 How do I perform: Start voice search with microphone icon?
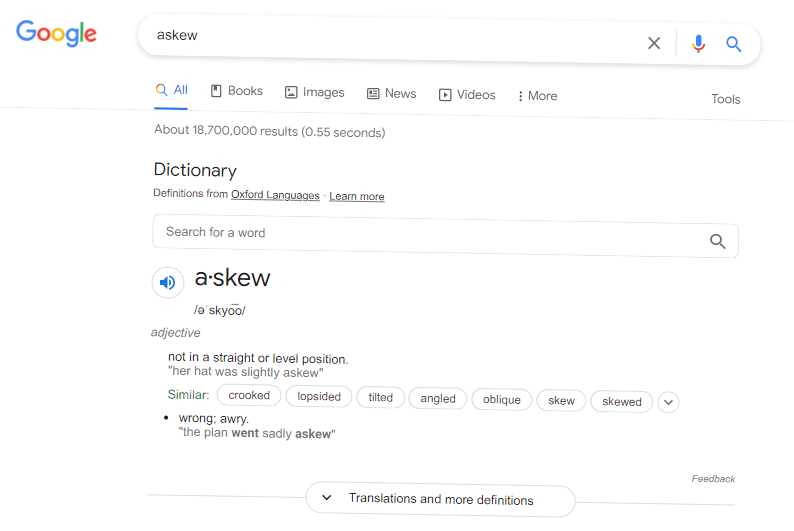tap(698, 44)
